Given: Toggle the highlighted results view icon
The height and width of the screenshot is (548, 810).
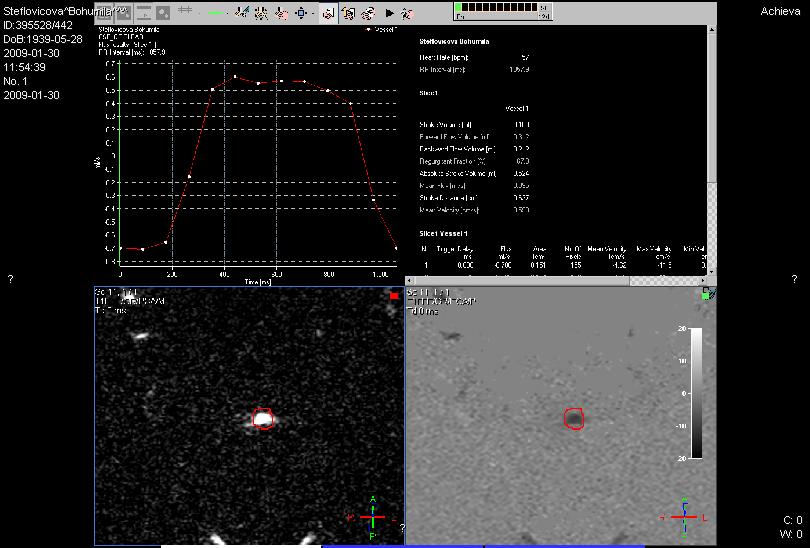Looking at the screenshot, I should 329,13.
